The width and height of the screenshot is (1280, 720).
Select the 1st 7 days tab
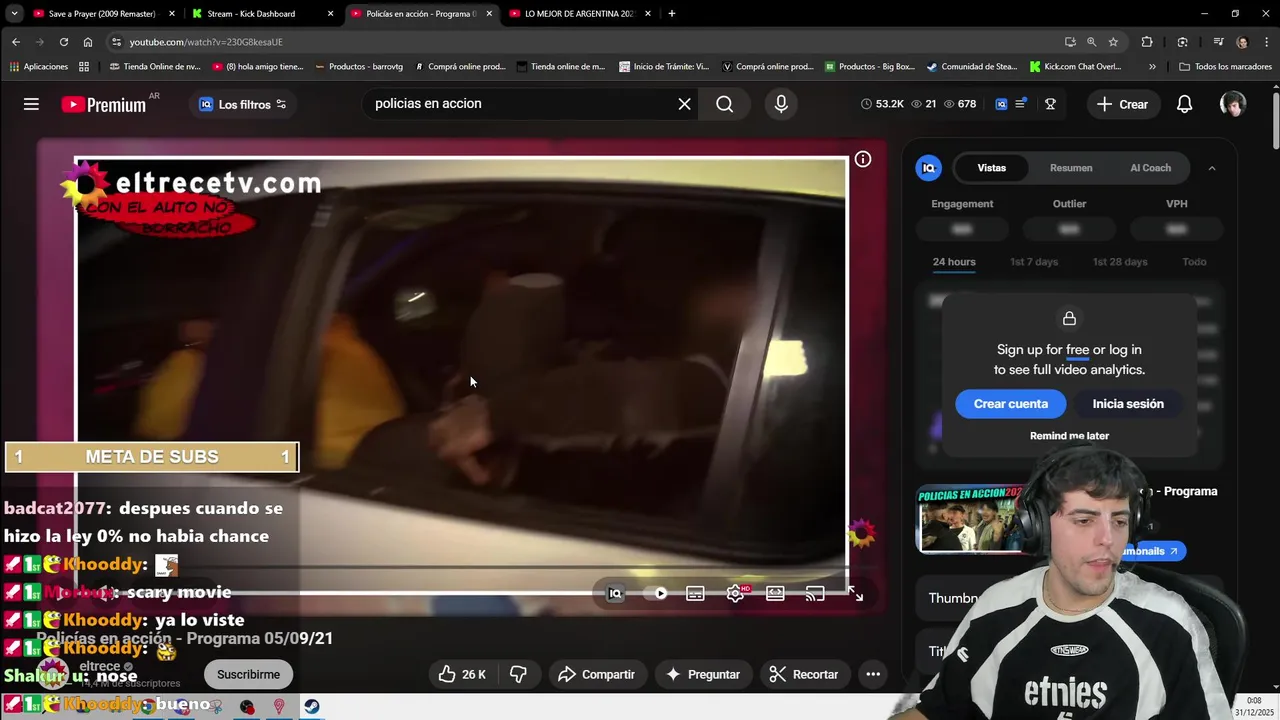click(x=1034, y=262)
